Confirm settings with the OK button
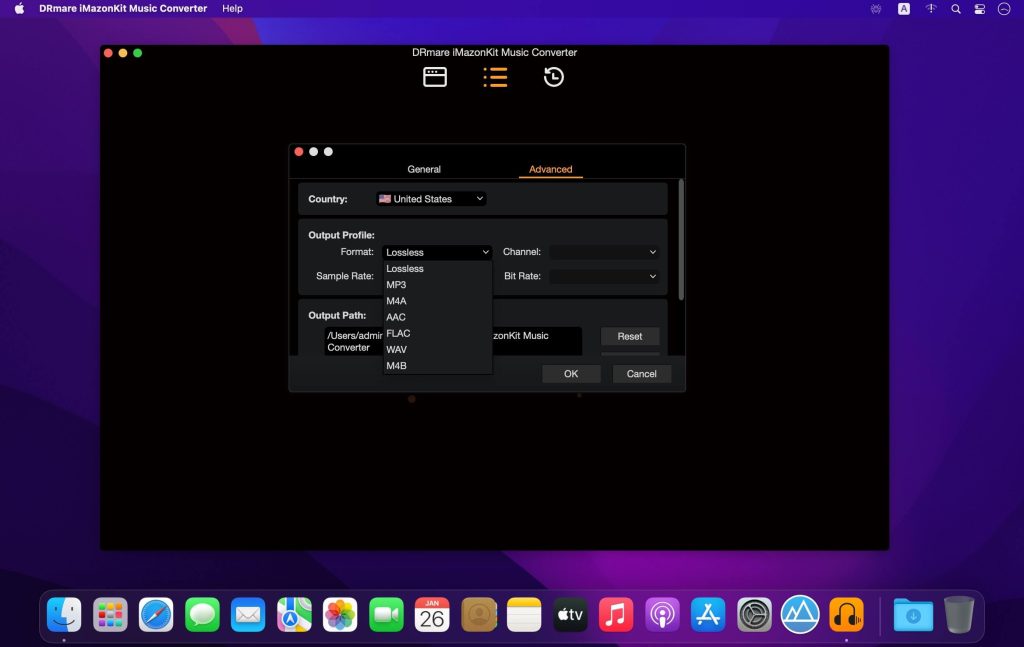This screenshot has width=1024, height=647. pos(571,373)
